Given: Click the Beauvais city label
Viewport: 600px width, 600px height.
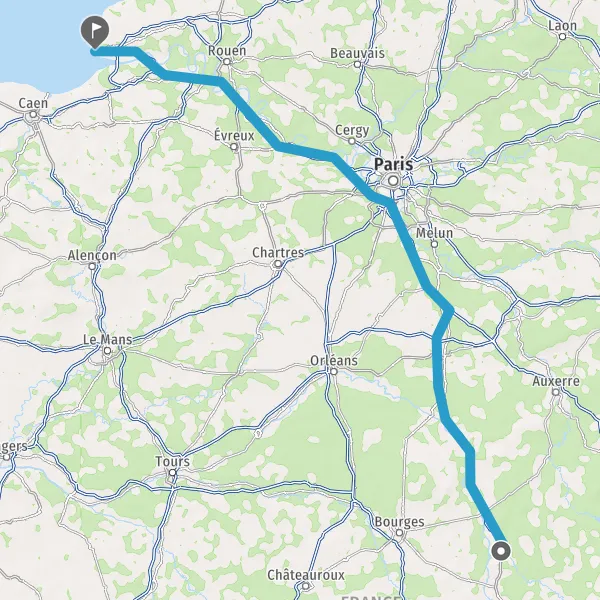Looking at the screenshot, I should click(357, 53).
